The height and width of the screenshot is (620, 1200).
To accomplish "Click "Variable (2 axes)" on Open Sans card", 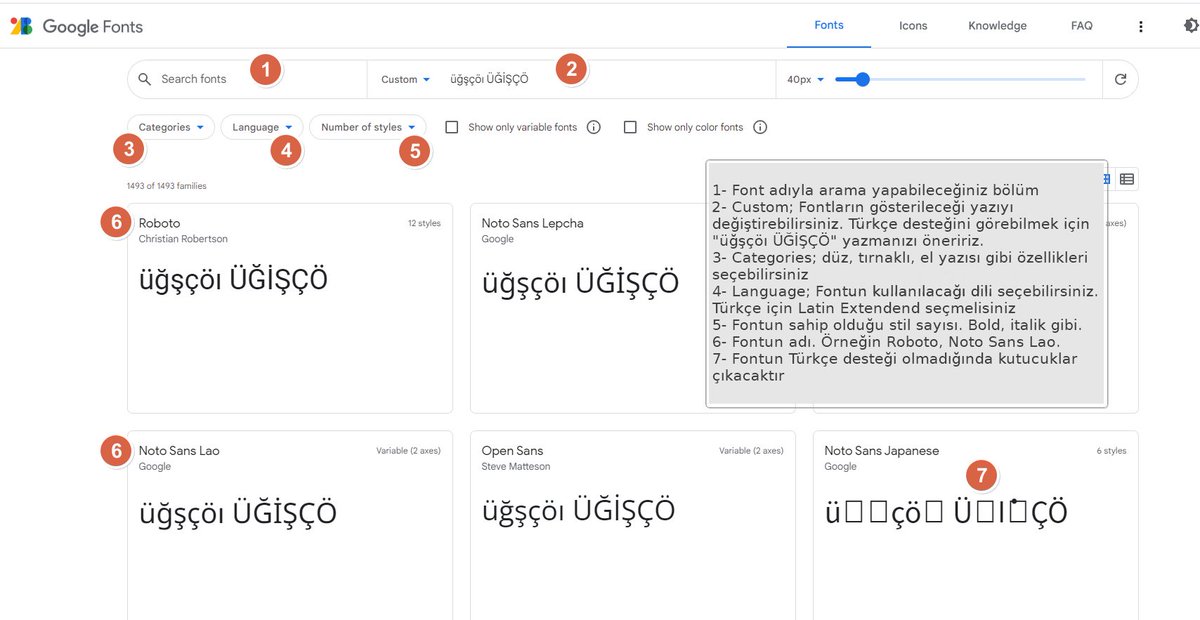I will [751, 451].
